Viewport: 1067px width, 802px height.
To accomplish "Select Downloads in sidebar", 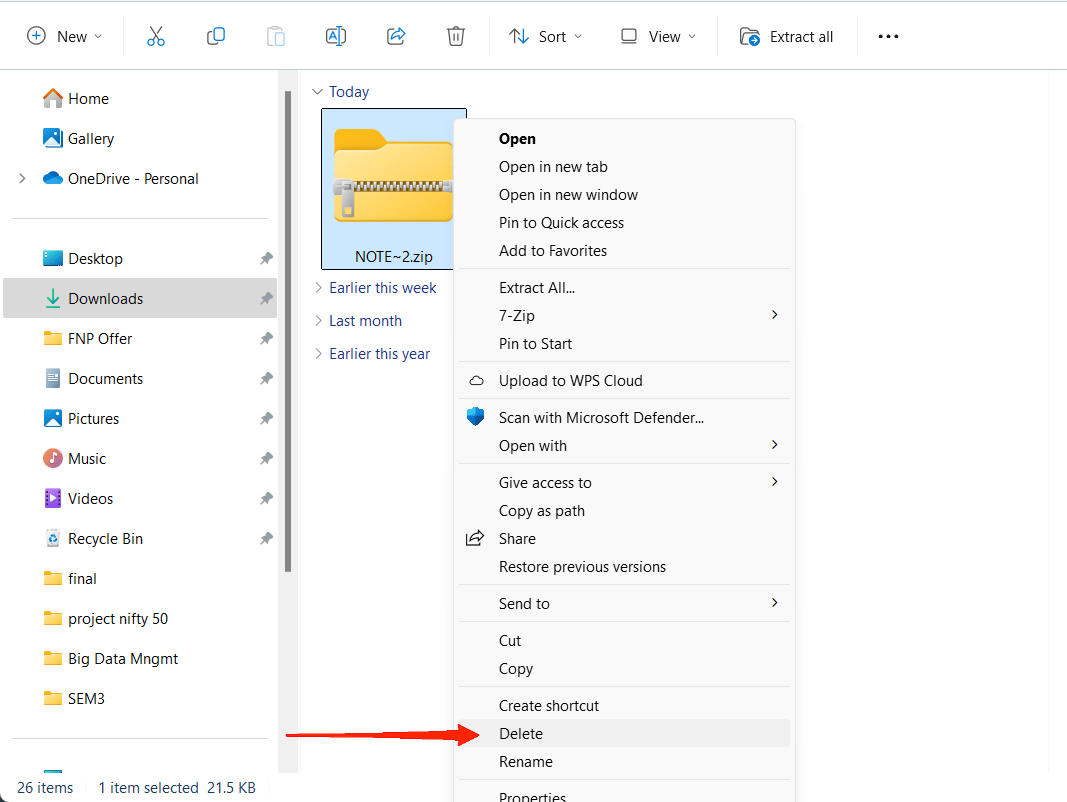I will [x=139, y=298].
